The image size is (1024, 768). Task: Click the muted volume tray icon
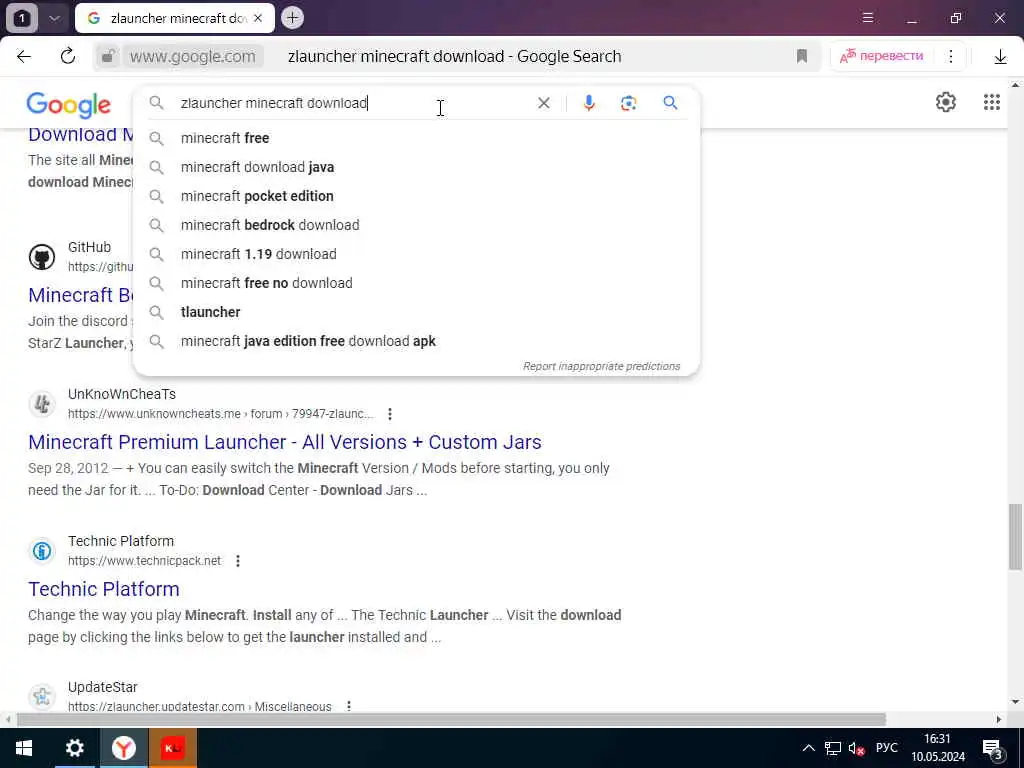pyautogui.click(x=856, y=748)
